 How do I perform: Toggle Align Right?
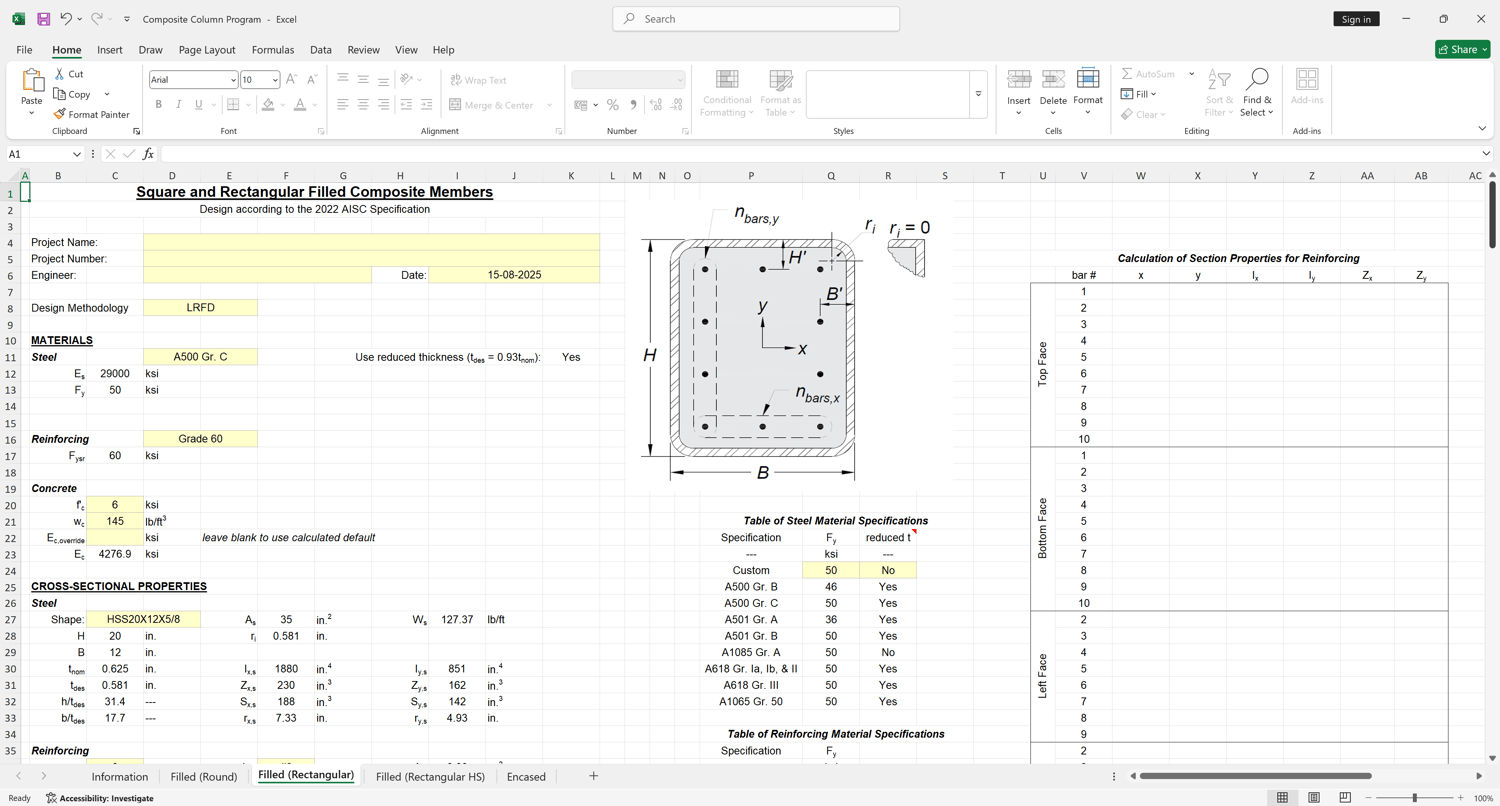(384, 105)
